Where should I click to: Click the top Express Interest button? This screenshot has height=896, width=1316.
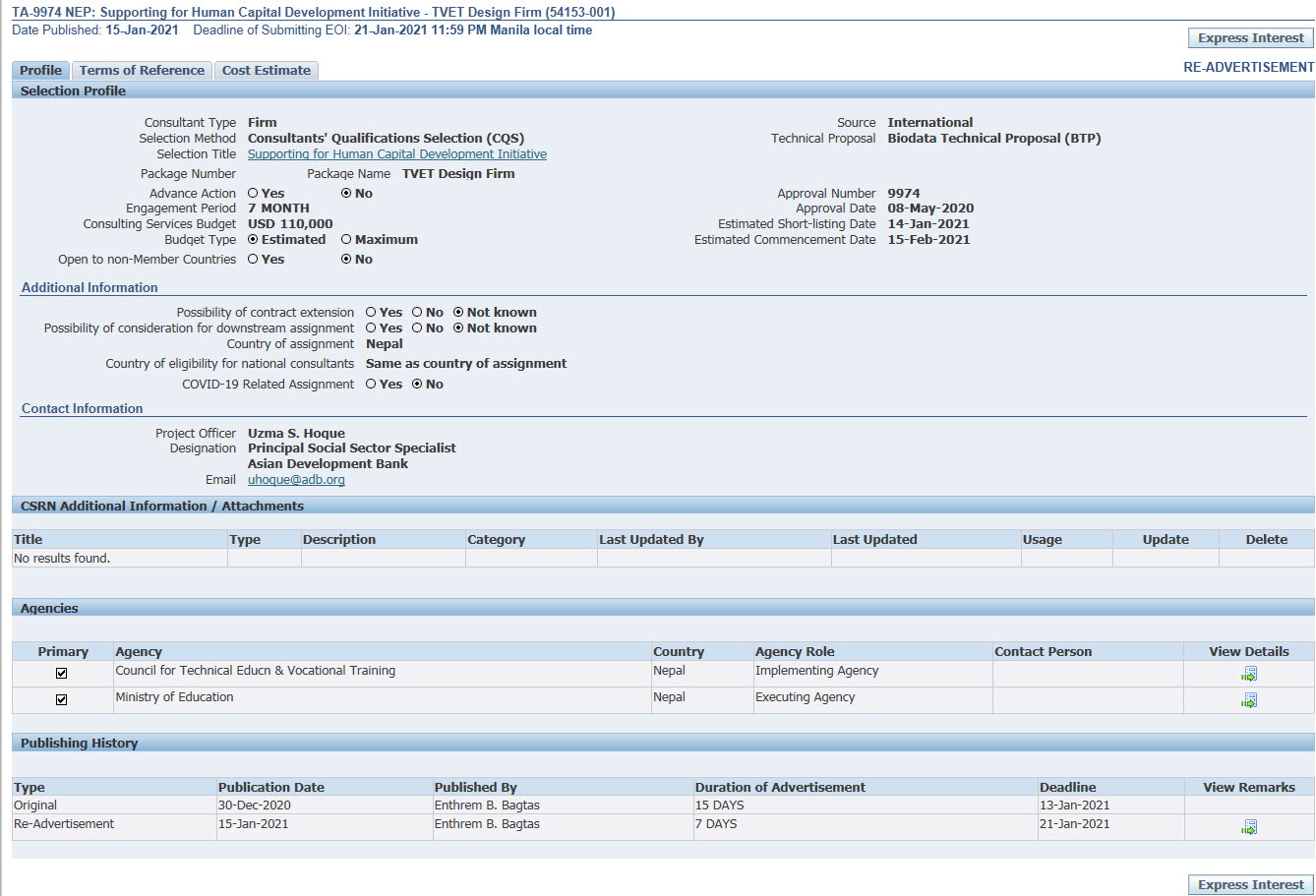(1250, 38)
